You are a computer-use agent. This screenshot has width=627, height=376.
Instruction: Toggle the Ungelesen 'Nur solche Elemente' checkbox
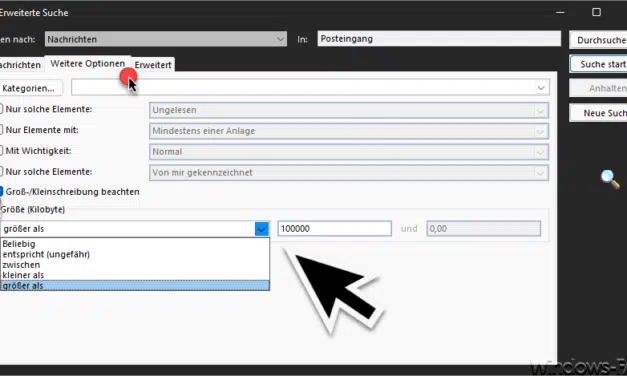coord(1,109)
